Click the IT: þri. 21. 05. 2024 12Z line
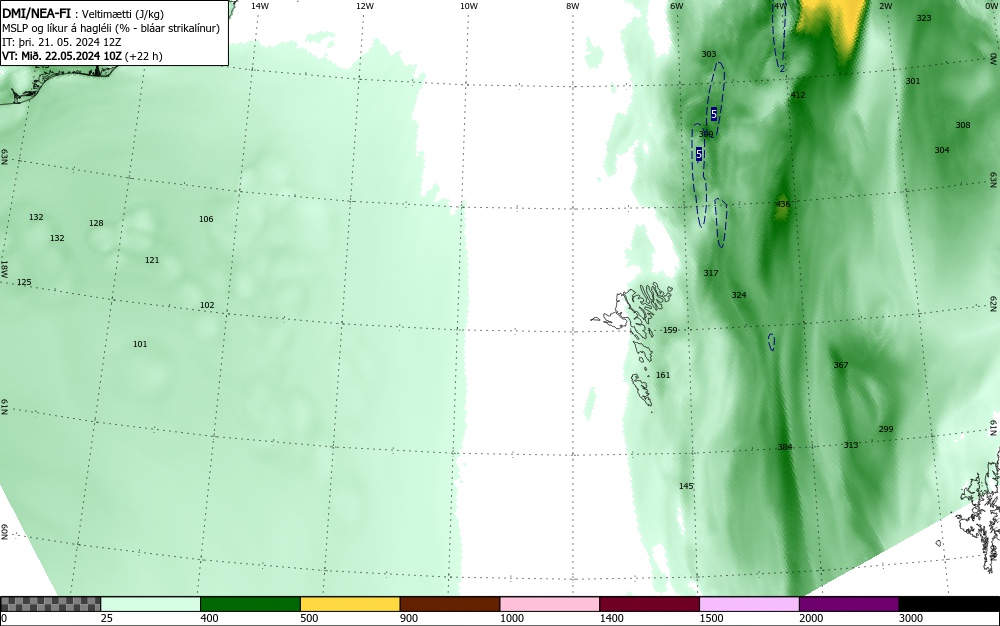Screen dimensions: 1000x626 pos(62,42)
